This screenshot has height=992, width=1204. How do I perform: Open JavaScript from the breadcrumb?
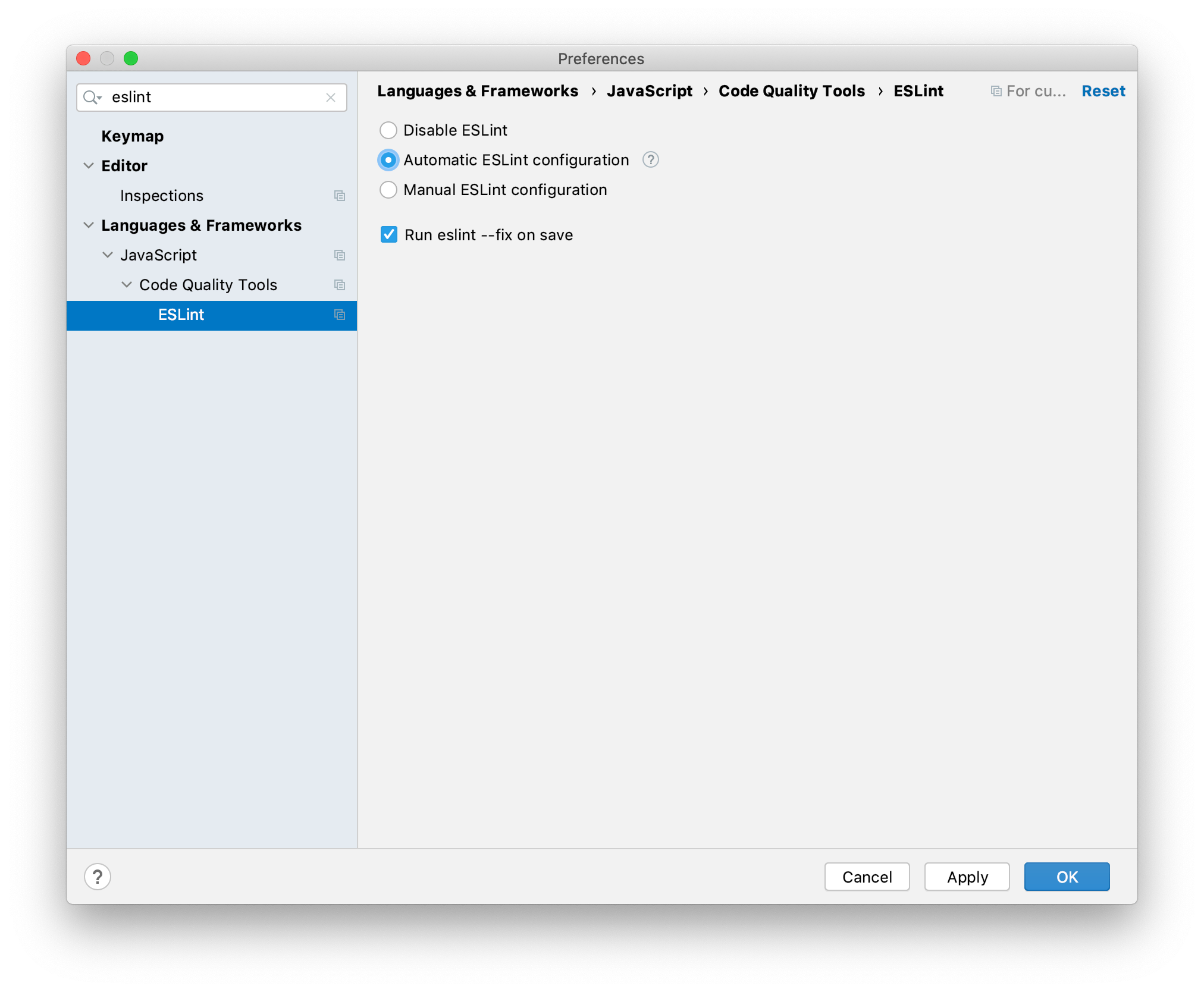pos(650,90)
